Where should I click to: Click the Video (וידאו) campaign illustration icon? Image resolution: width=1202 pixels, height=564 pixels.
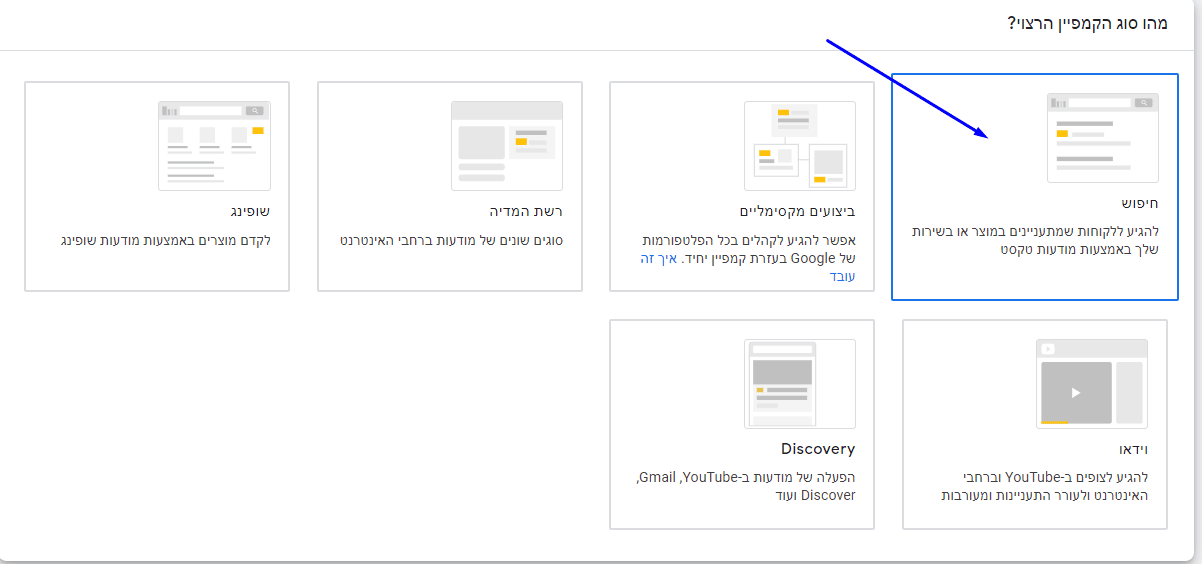(x=1092, y=384)
